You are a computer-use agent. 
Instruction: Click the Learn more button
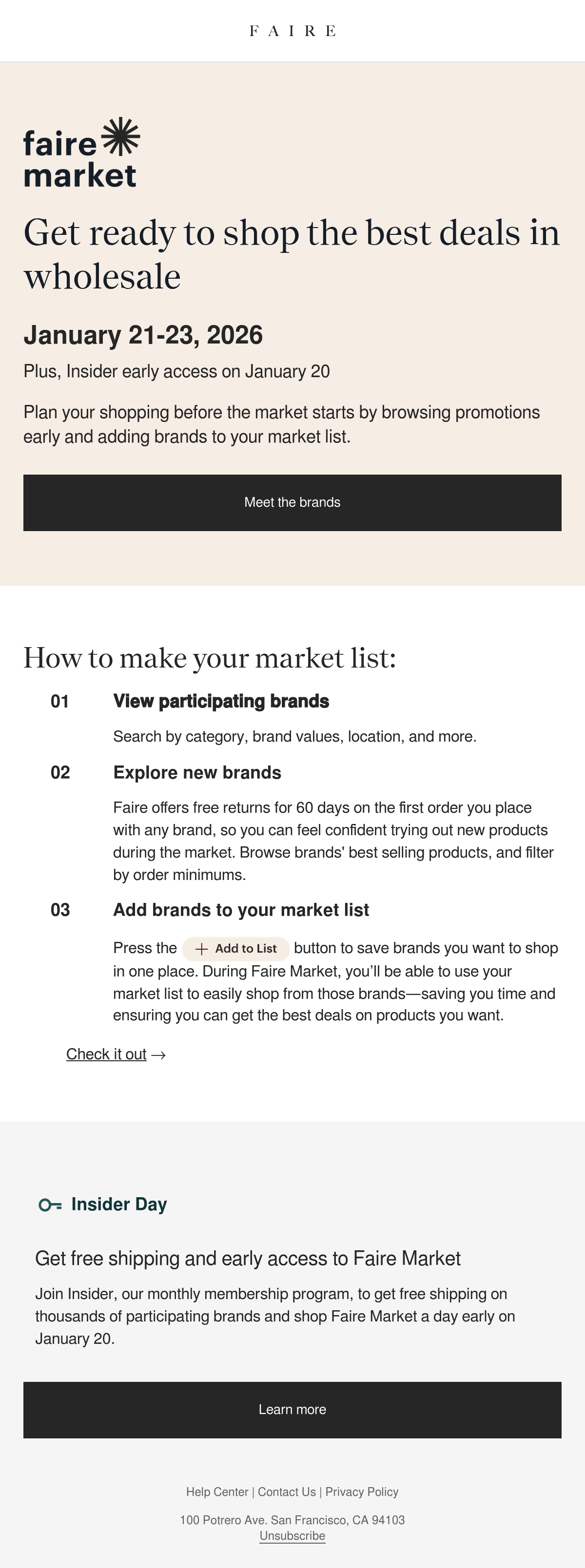[292, 1410]
